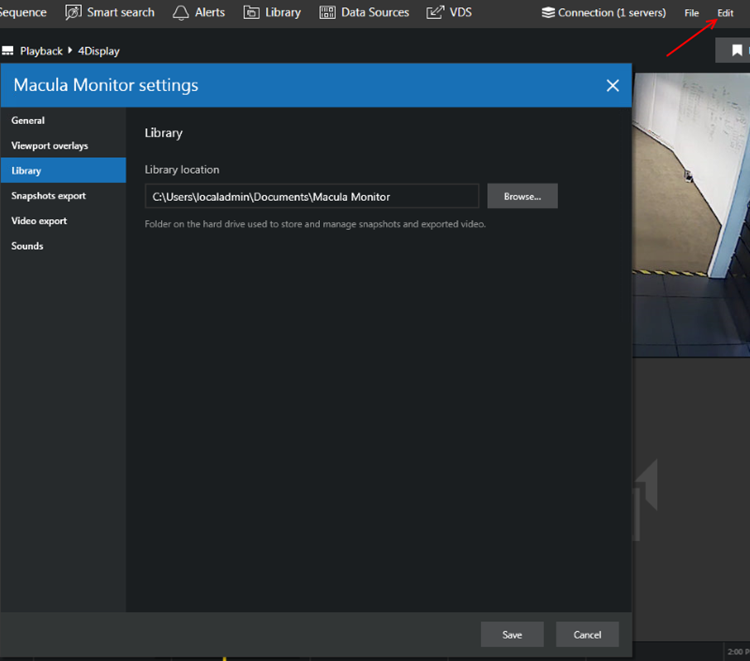The image size is (750, 661).
Task: Click the Data Sources grid icon
Action: point(327,12)
